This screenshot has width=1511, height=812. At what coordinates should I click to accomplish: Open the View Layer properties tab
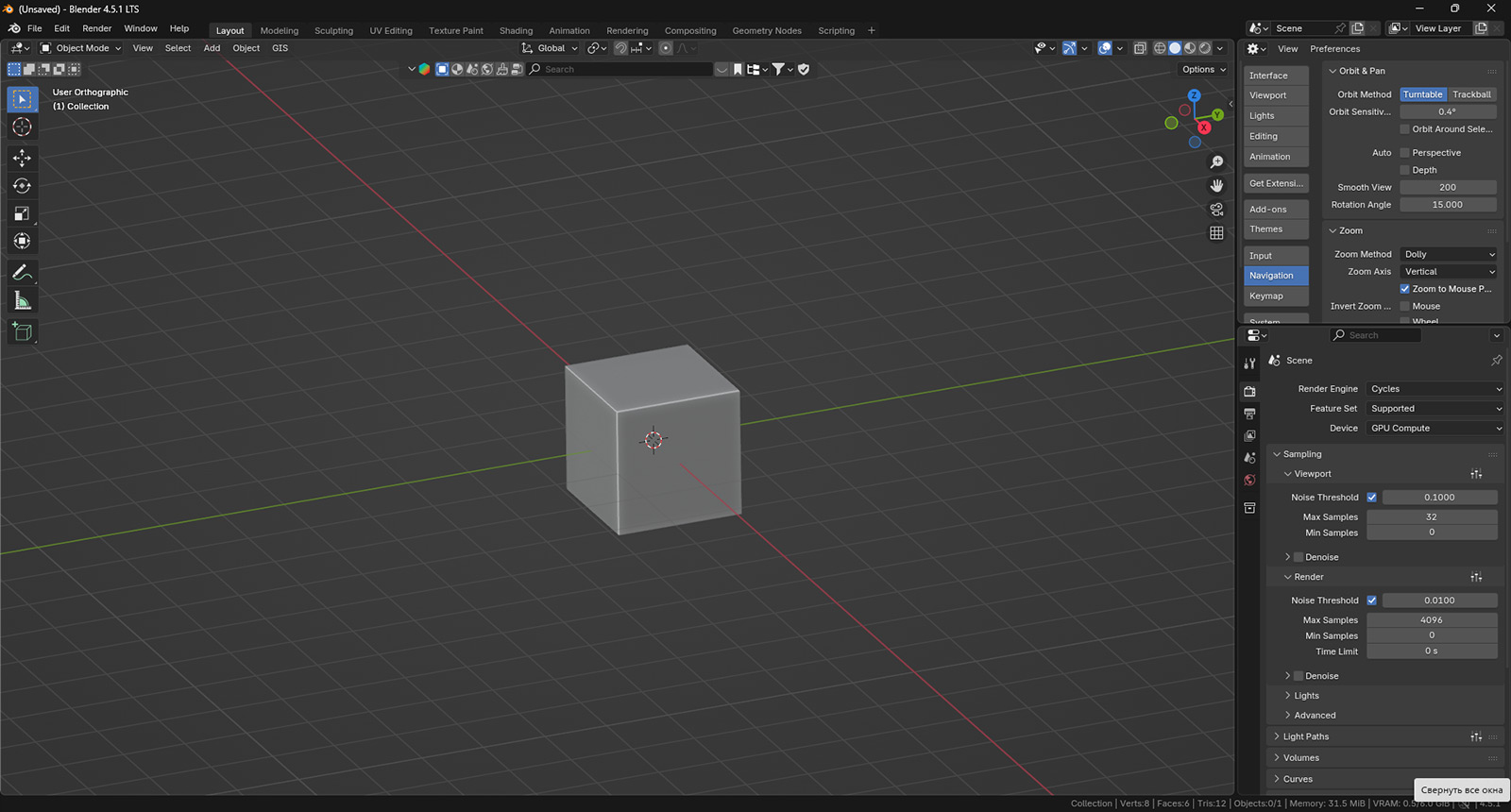[x=1249, y=435]
